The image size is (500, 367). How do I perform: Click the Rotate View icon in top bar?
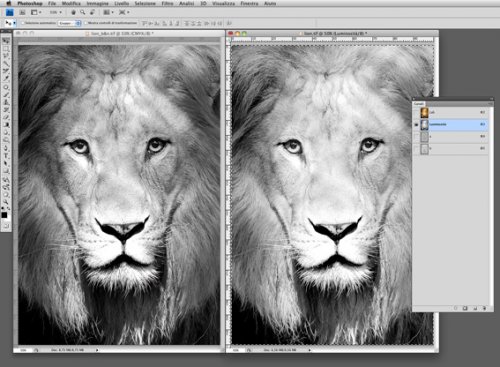tap(92, 12)
